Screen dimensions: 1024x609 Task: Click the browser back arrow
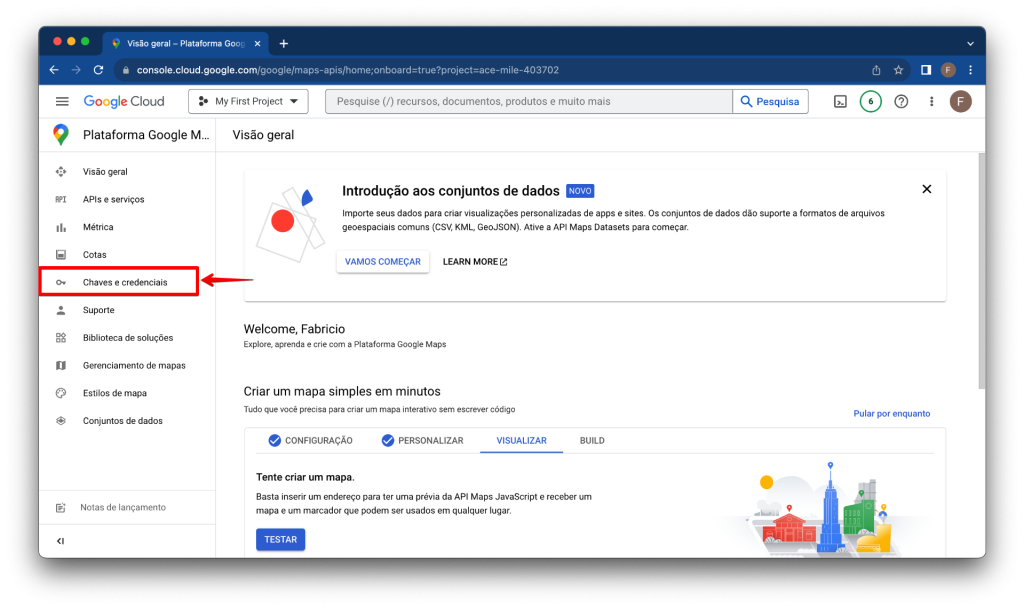(54, 70)
